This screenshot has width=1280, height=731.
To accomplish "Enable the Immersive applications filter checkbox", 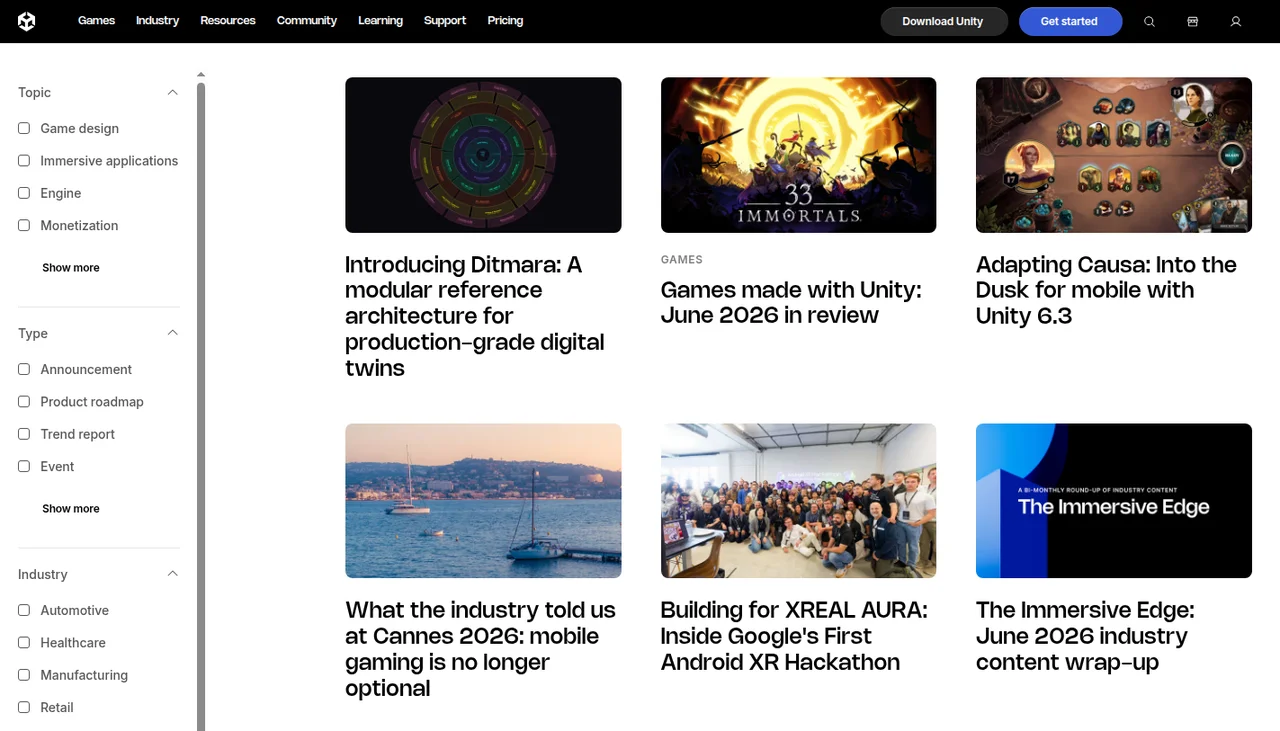I will [x=24, y=160].
